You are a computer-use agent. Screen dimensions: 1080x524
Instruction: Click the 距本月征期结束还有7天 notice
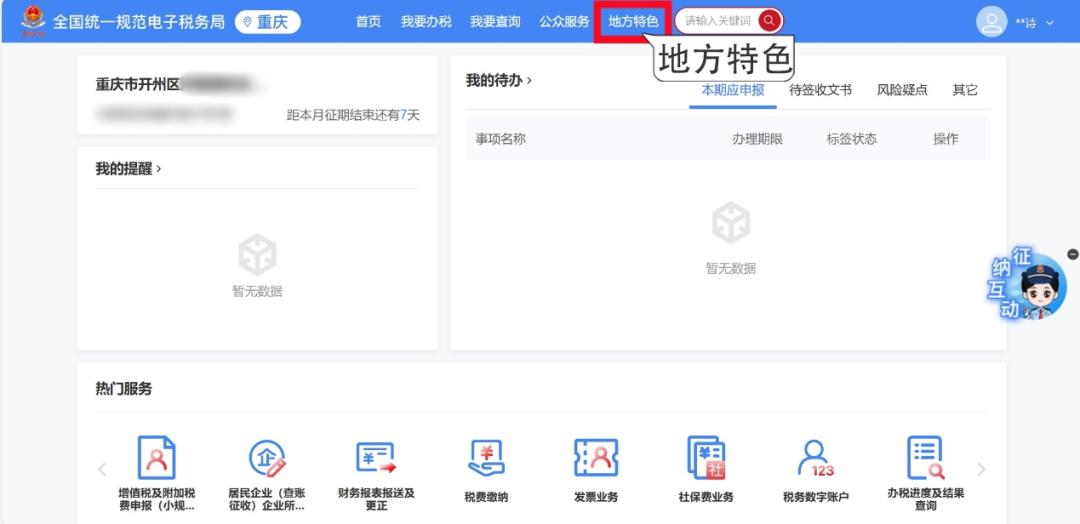353,115
